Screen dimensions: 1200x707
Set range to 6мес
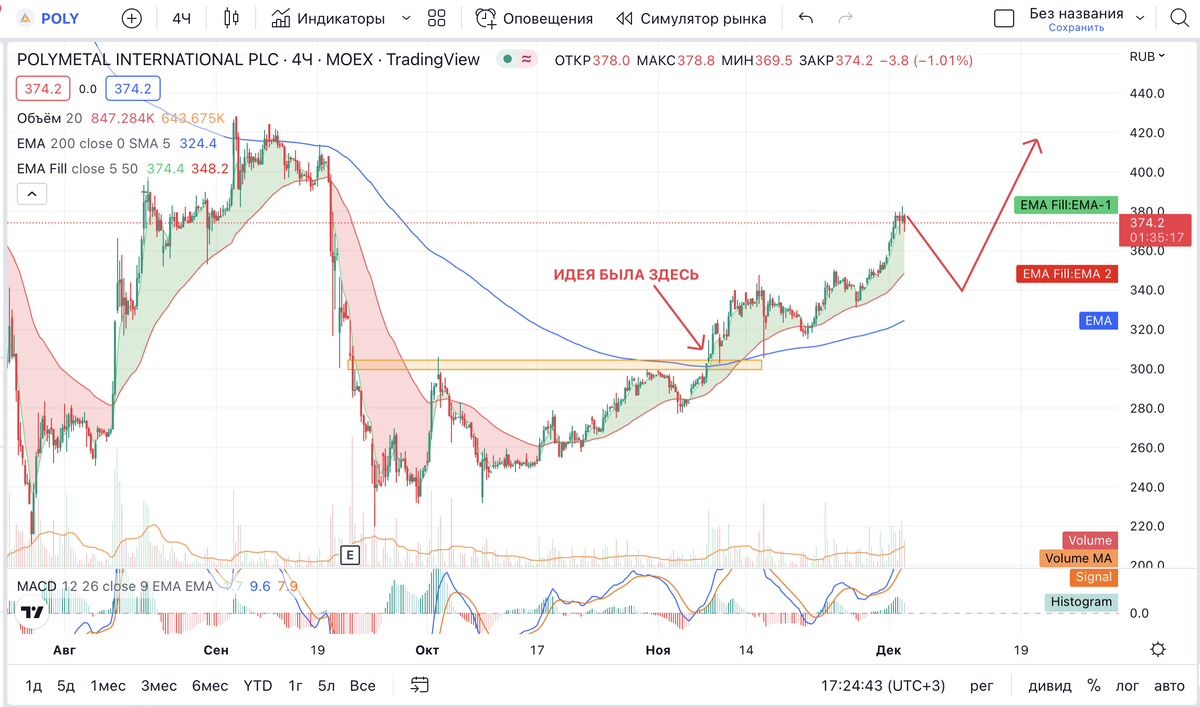[x=210, y=686]
